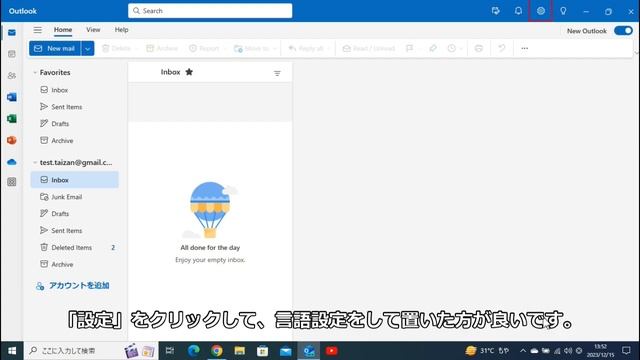
Task: Open Settings gear in title bar
Action: pos(540,11)
